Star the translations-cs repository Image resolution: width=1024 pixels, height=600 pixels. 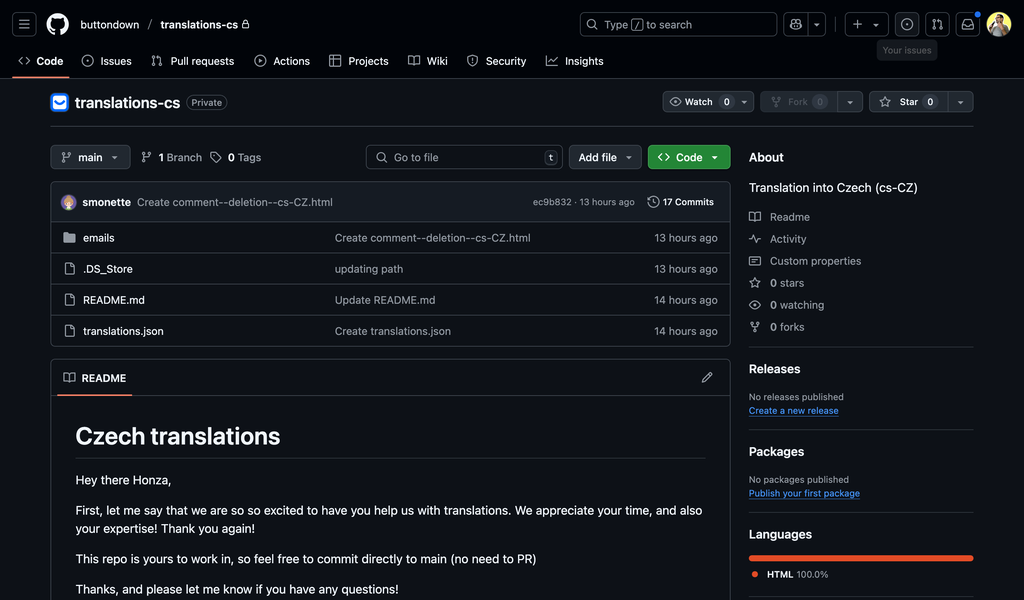(x=908, y=102)
